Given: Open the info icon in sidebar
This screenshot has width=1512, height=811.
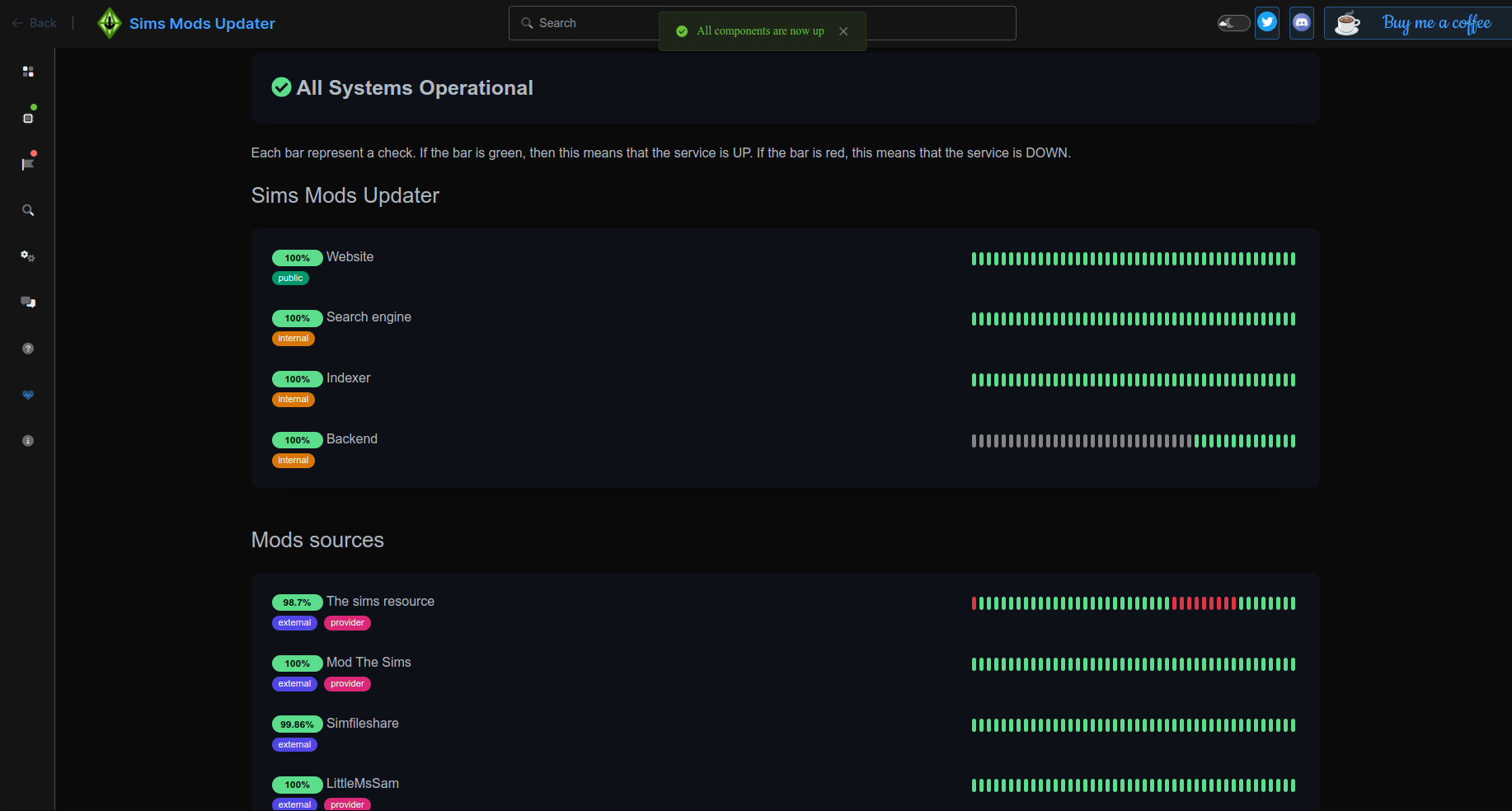Looking at the screenshot, I should click(28, 441).
